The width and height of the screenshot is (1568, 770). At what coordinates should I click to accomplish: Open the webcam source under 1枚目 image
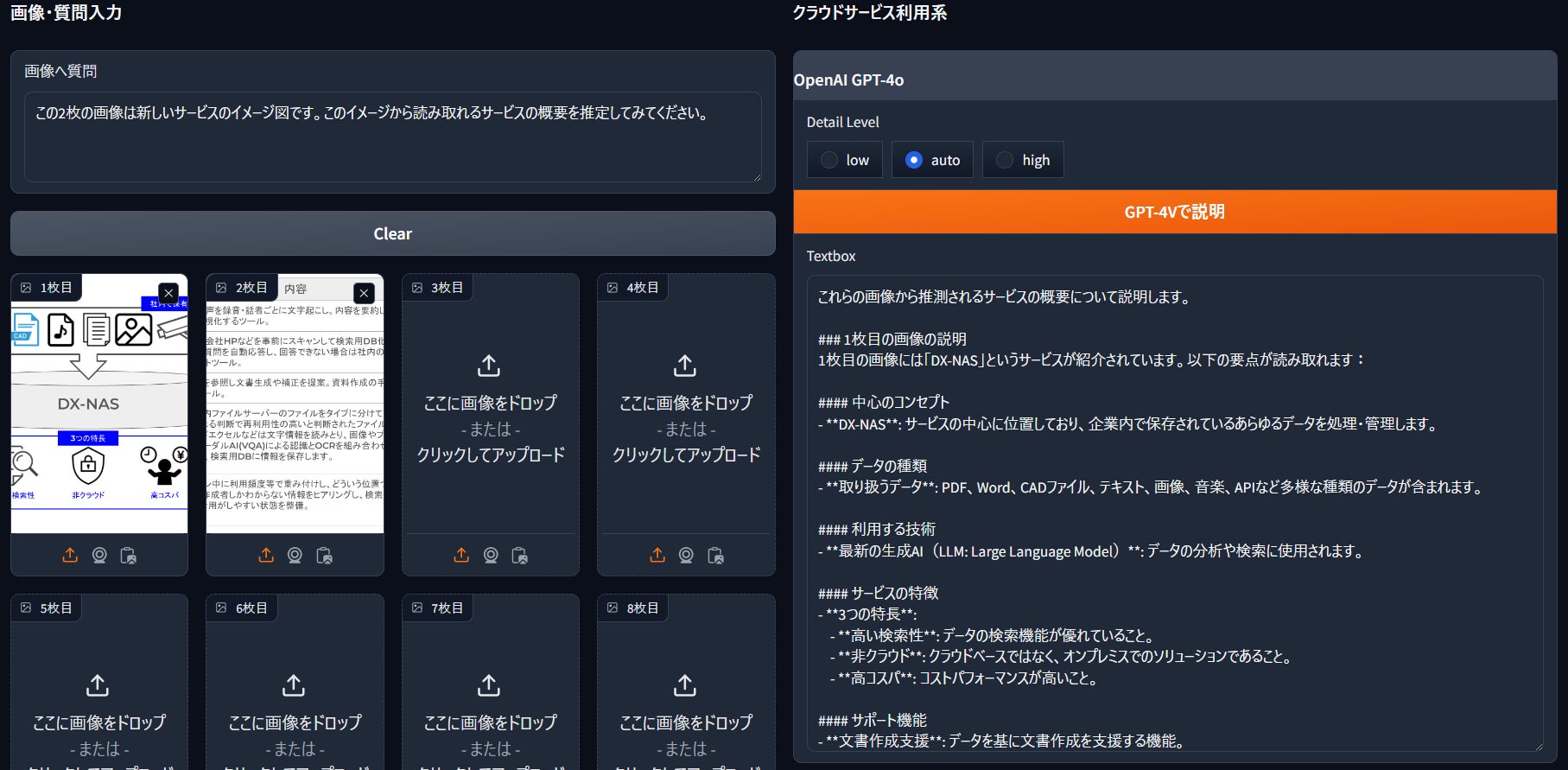point(99,555)
